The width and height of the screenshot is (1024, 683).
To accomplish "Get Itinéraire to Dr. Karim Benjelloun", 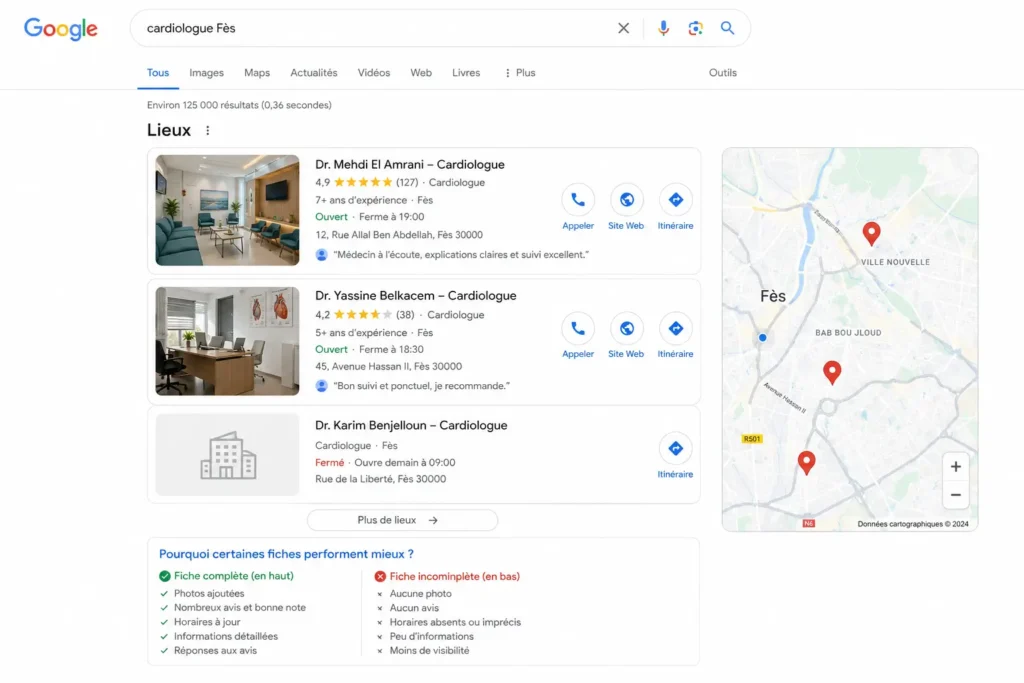I will click(x=675, y=456).
